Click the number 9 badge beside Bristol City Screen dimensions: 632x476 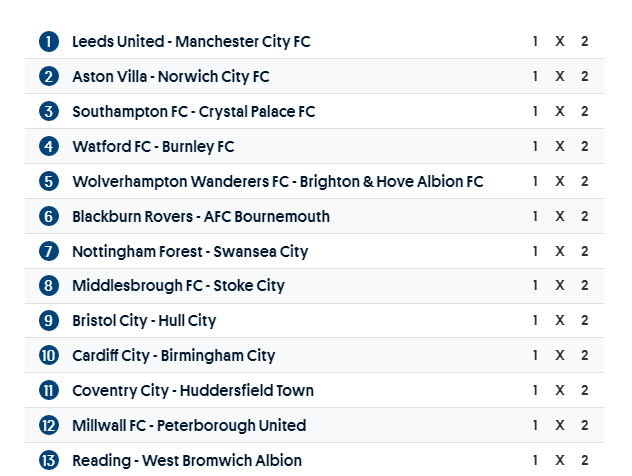pos(49,321)
